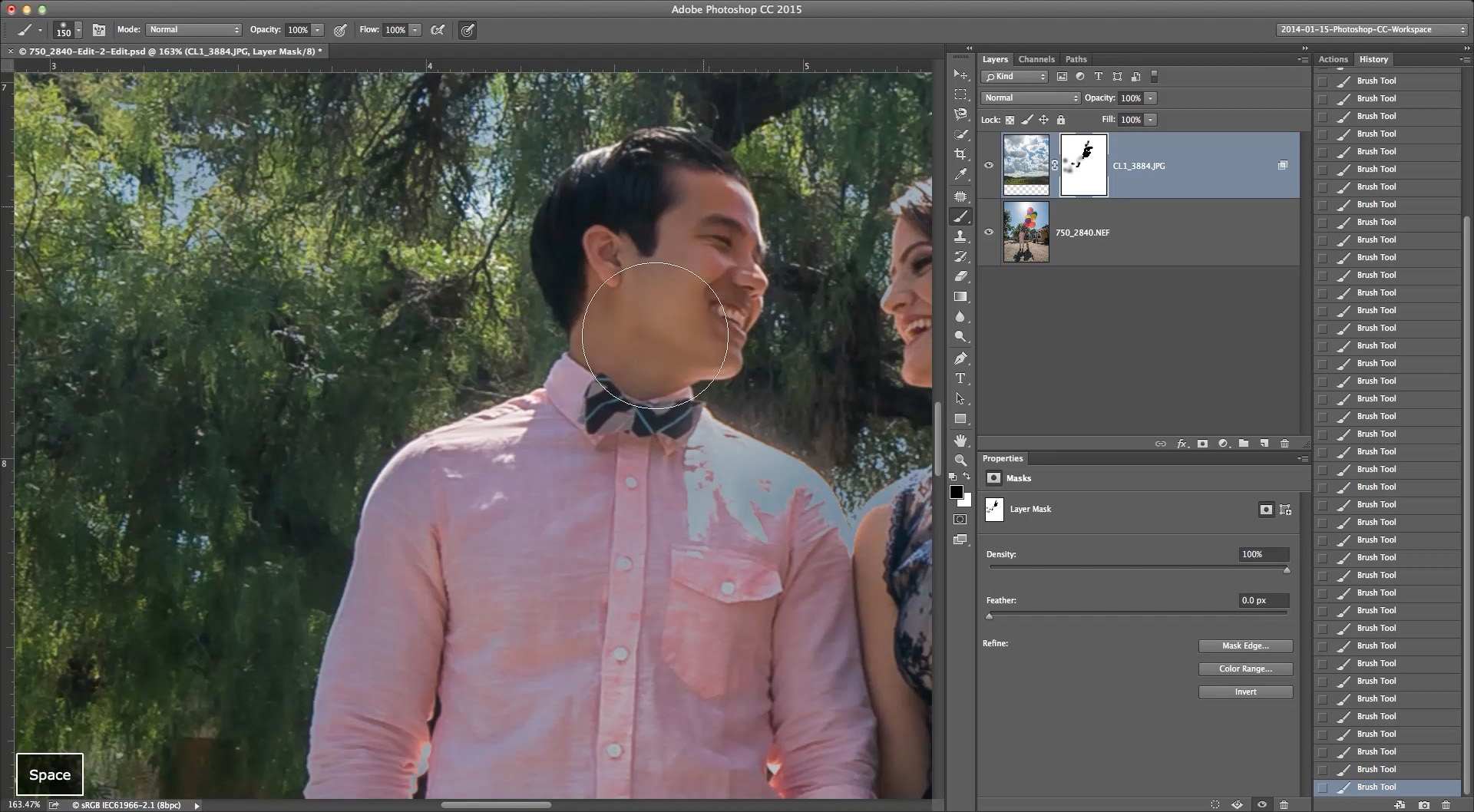Enable lock transparent pixels
This screenshot has height=812, width=1474.
[1010, 120]
